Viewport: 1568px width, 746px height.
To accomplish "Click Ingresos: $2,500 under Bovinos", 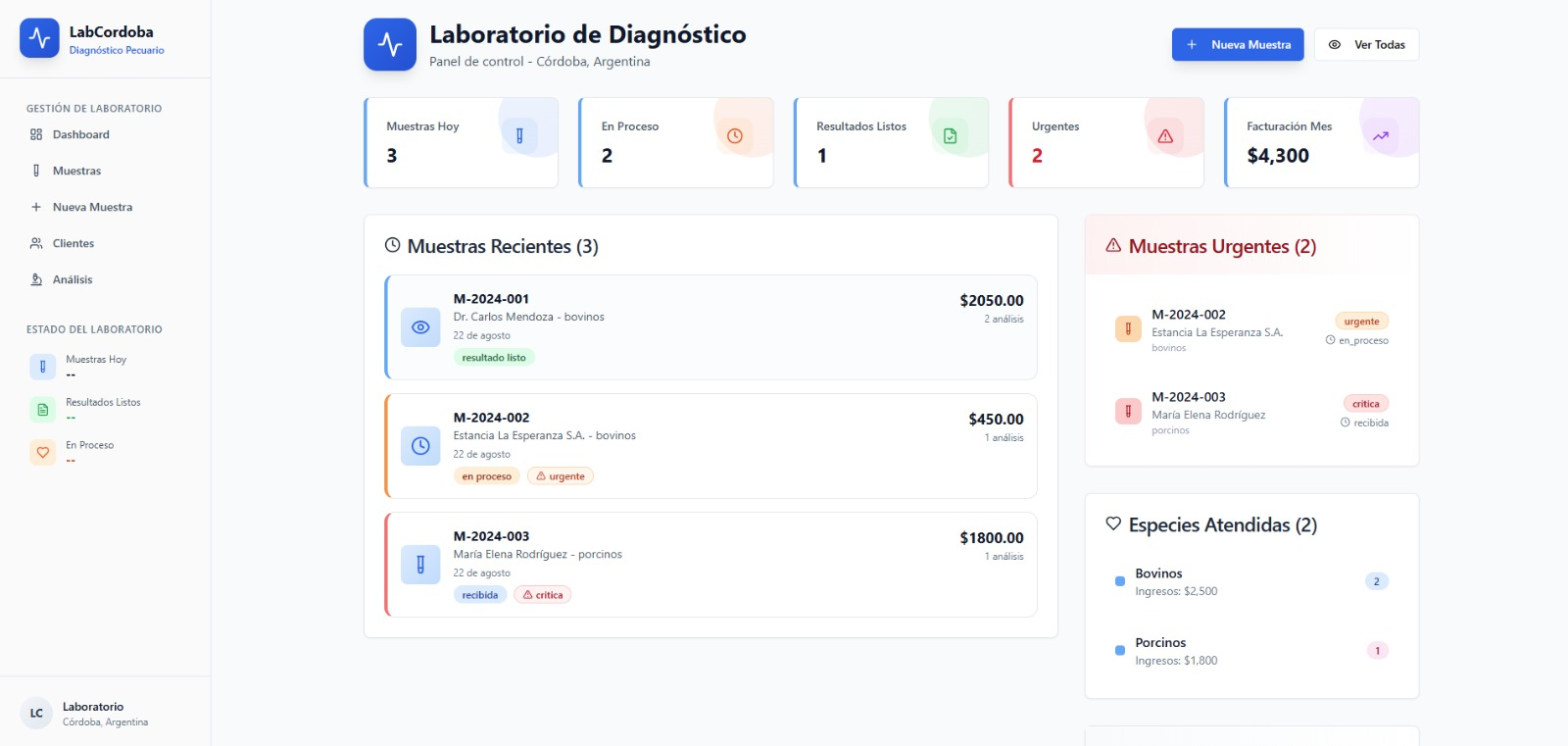I will point(1176,591).
